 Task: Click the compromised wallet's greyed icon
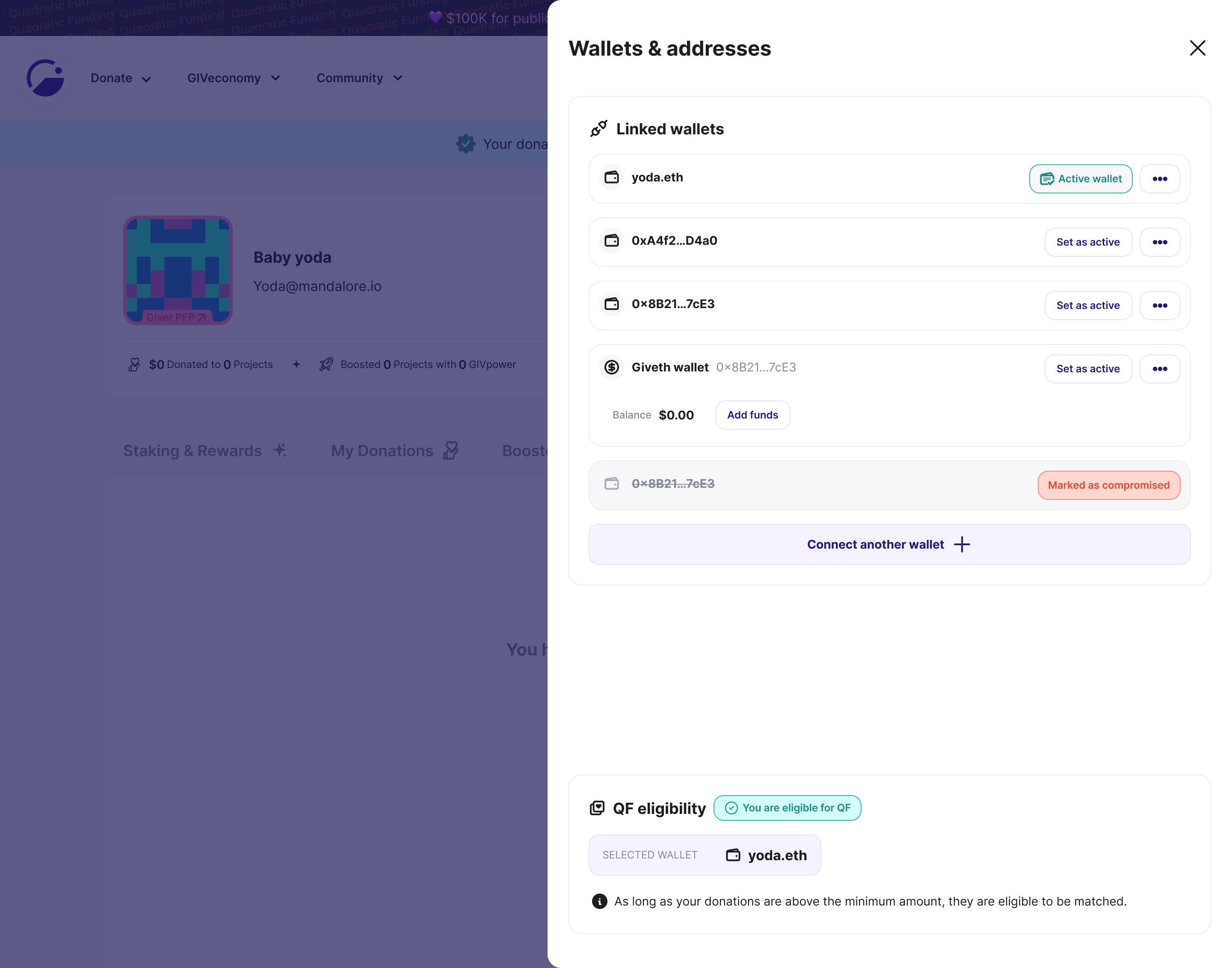(612, 484)
